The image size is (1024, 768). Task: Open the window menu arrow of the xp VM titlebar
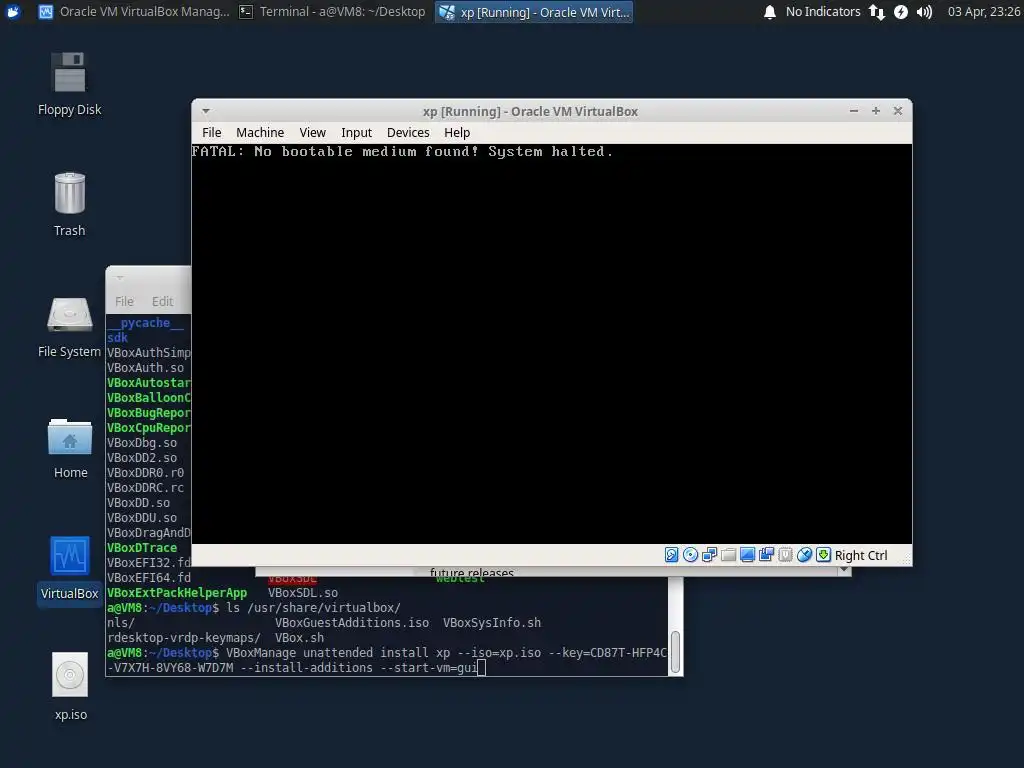point(206,111)
